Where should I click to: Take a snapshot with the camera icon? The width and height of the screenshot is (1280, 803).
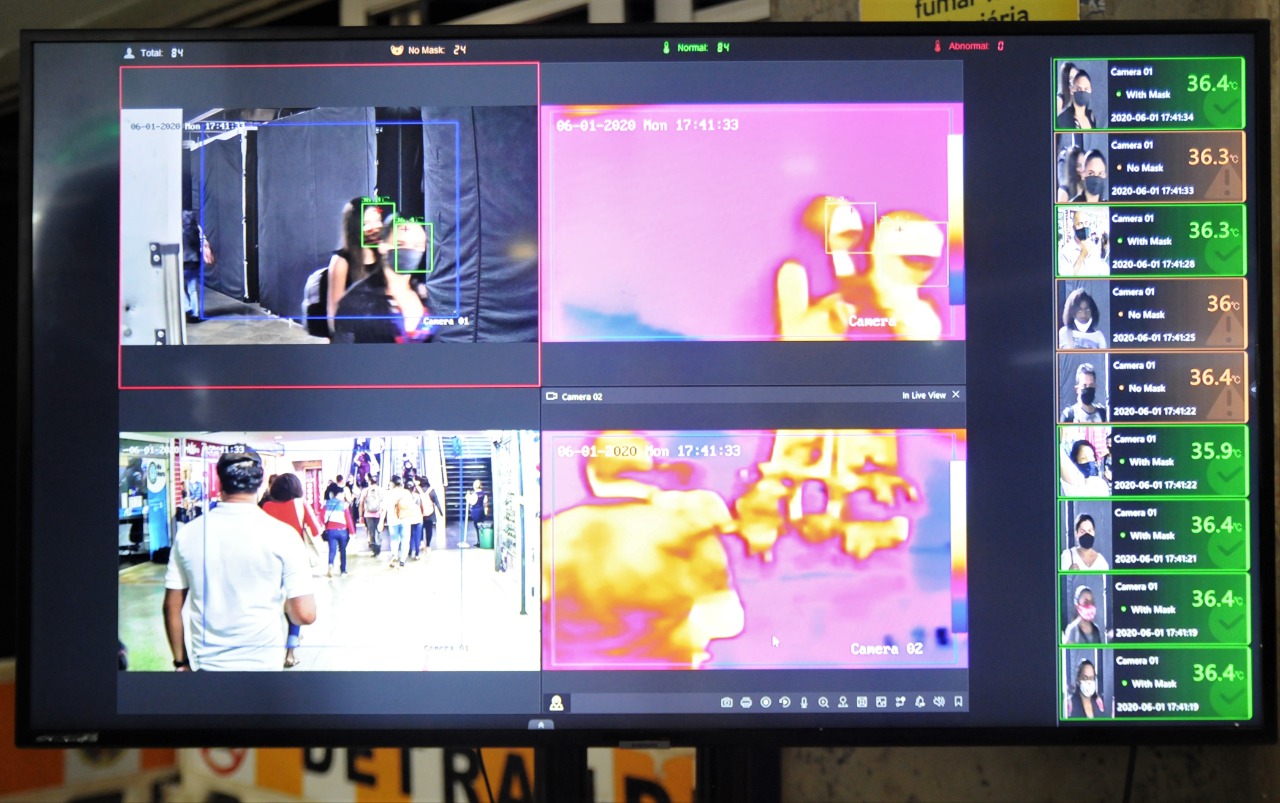click(726, 702)
